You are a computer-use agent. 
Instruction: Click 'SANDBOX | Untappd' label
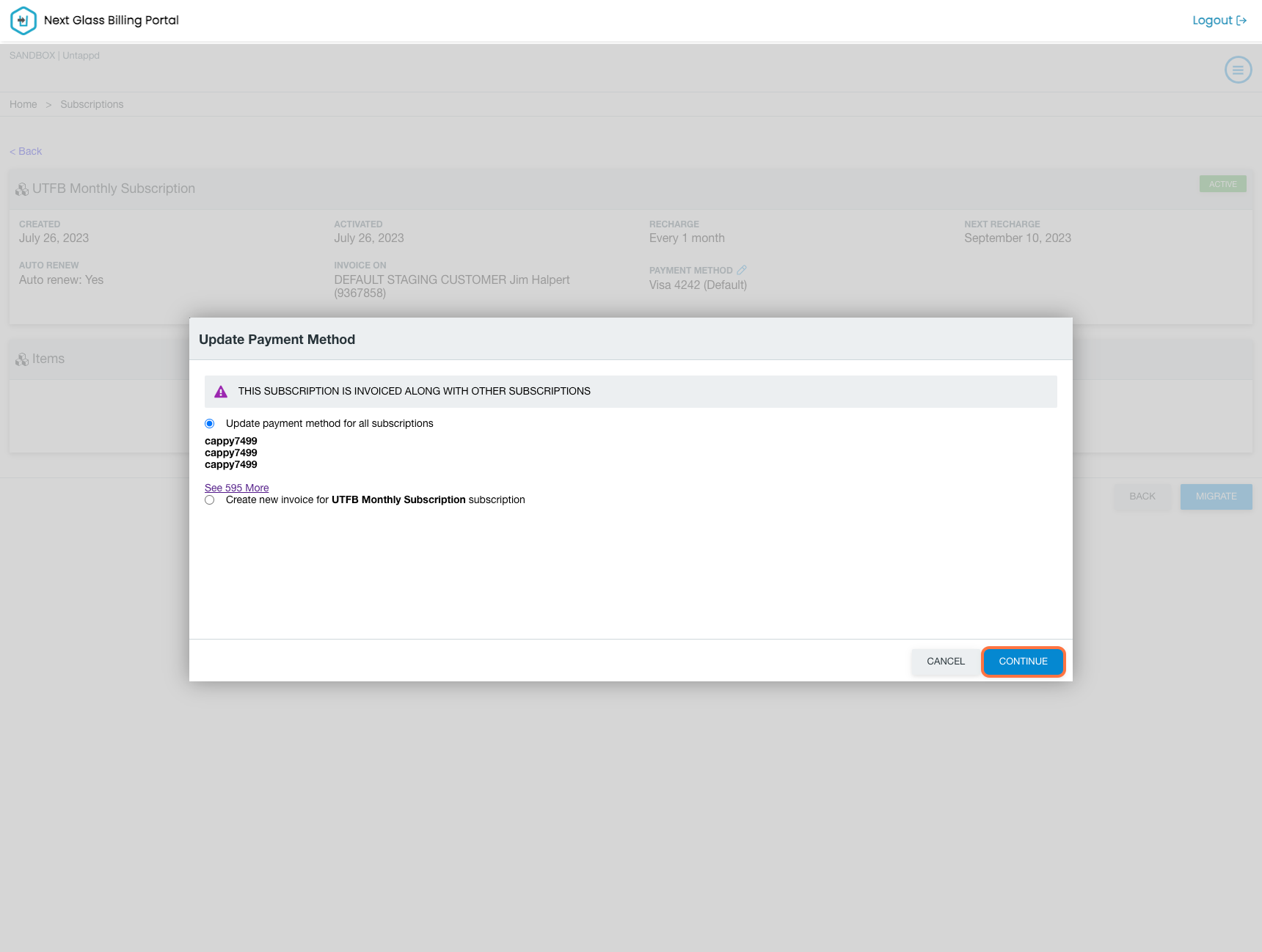(54, 56)
